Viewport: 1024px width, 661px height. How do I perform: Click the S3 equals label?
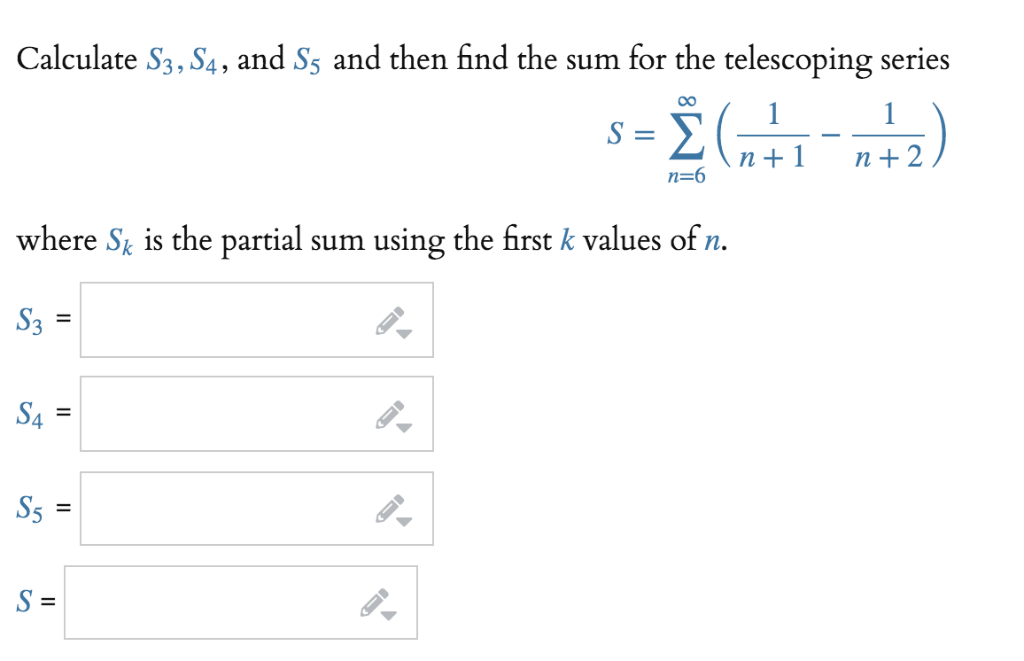coord(61,318)
